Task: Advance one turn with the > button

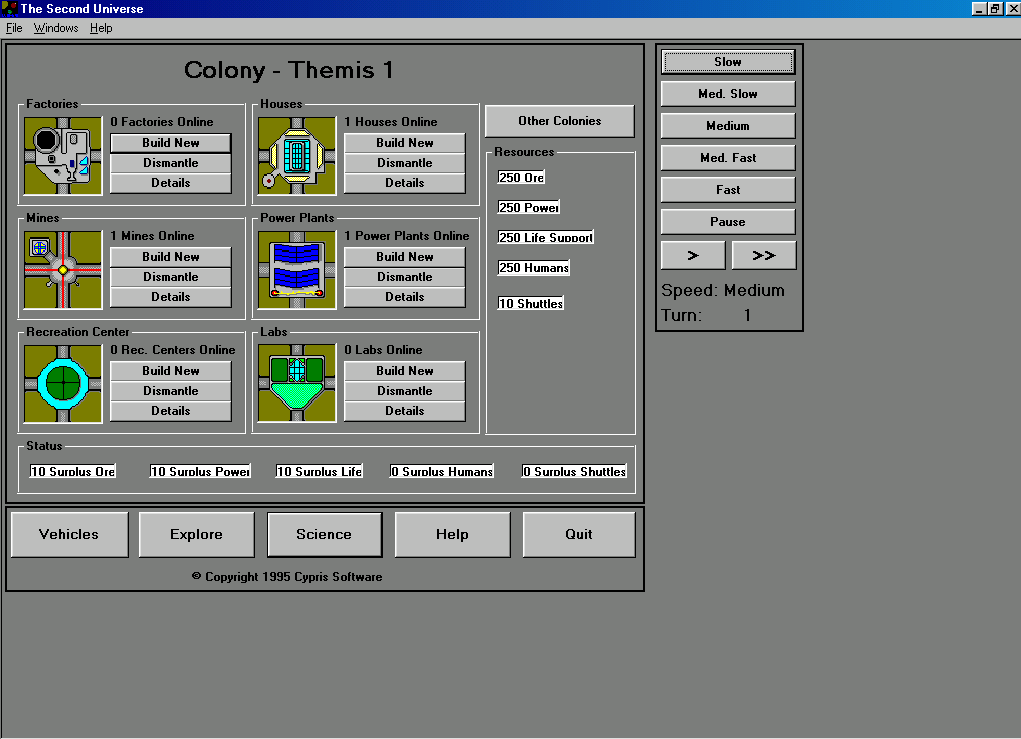Action: tap(693, 255)
